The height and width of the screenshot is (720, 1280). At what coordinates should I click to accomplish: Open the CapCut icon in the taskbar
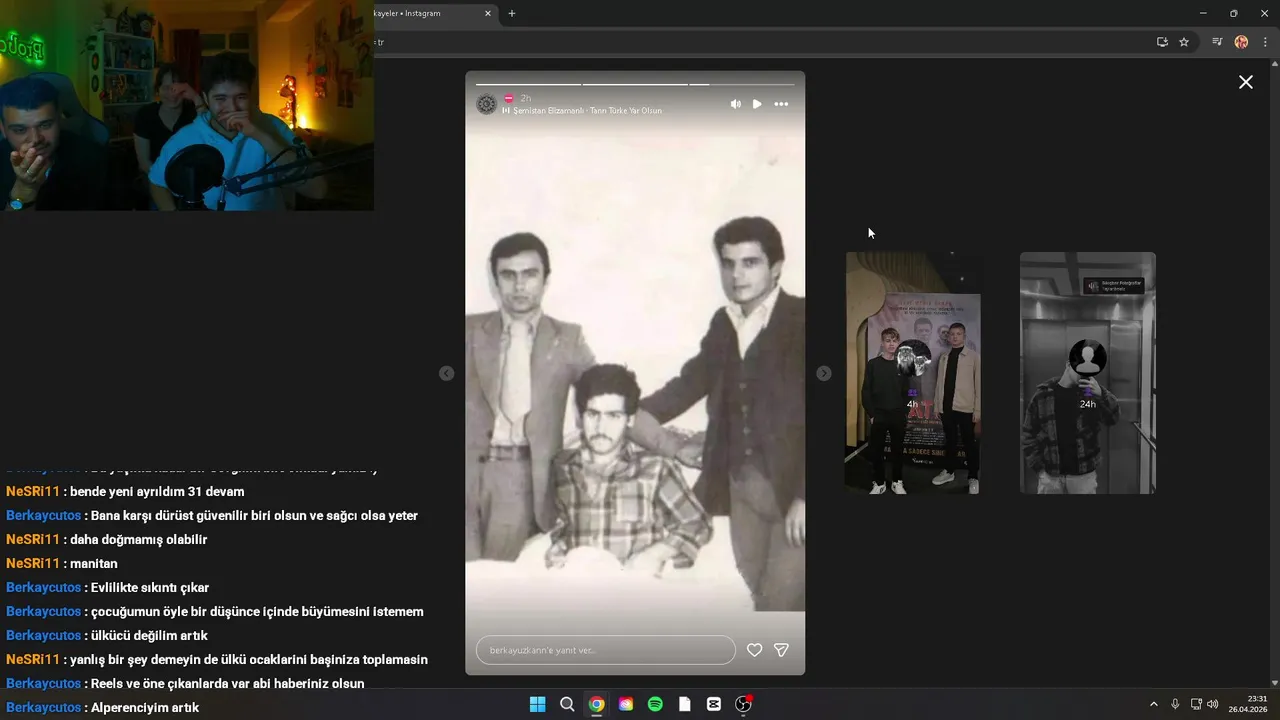714,704
